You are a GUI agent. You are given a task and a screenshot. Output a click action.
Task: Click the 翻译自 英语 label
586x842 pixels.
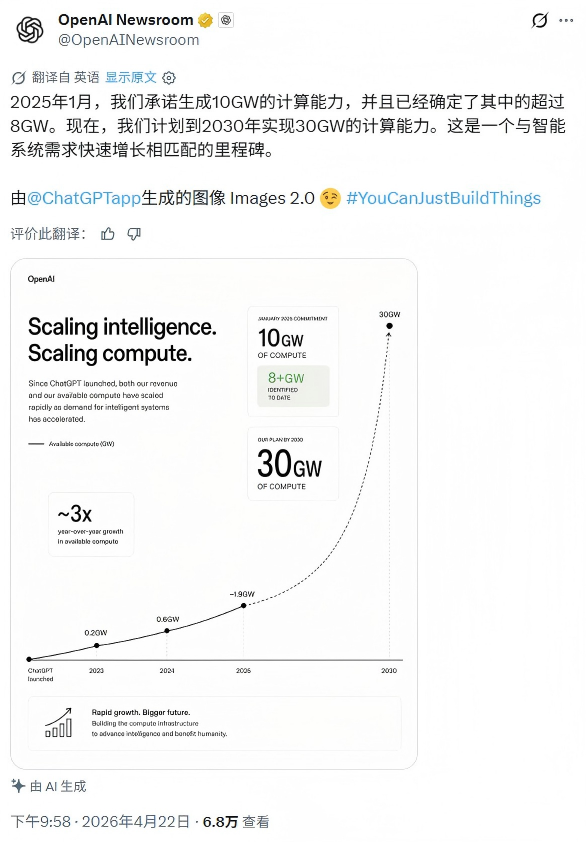tap(66, 77)
